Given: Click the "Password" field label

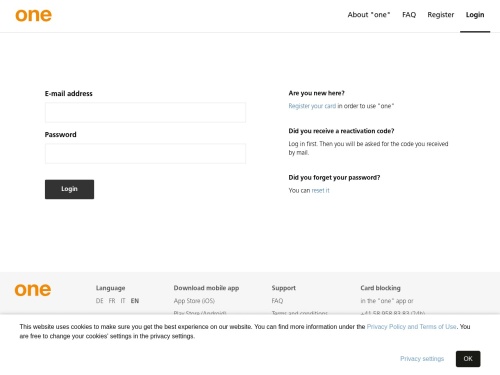Looking at the screenshot, I should (x=61, y=135).
